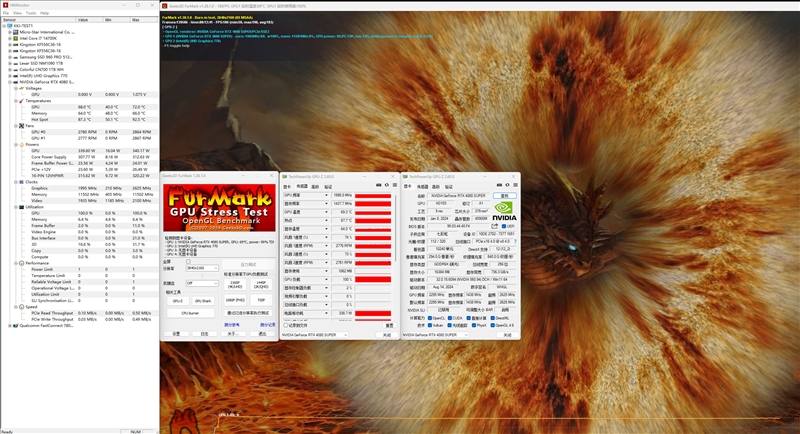Click the bus interface question mark icon
This screenshot has width=800, height=434.
515,241
